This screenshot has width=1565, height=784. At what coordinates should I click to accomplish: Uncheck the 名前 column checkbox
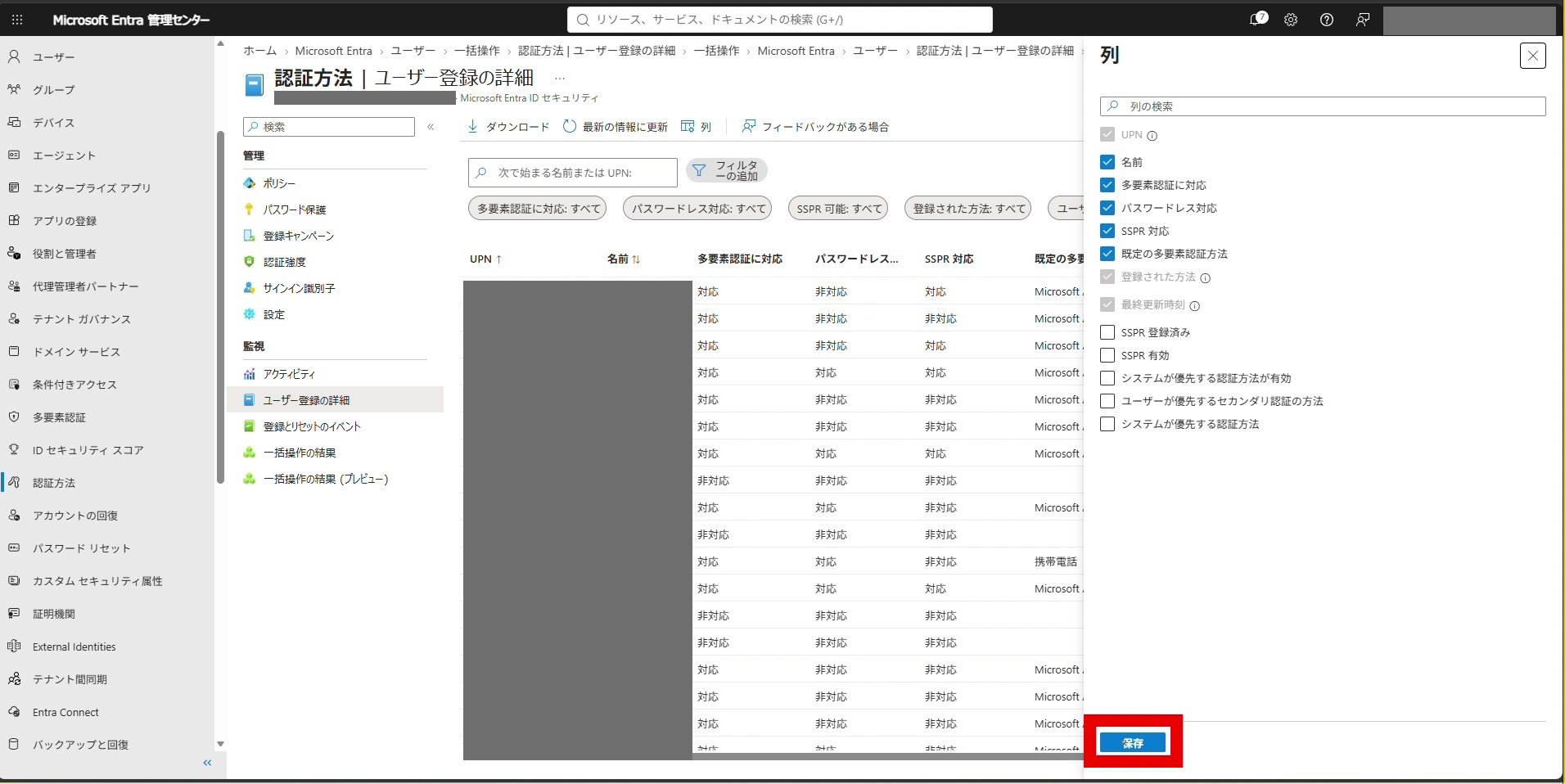coord(1107,162)
